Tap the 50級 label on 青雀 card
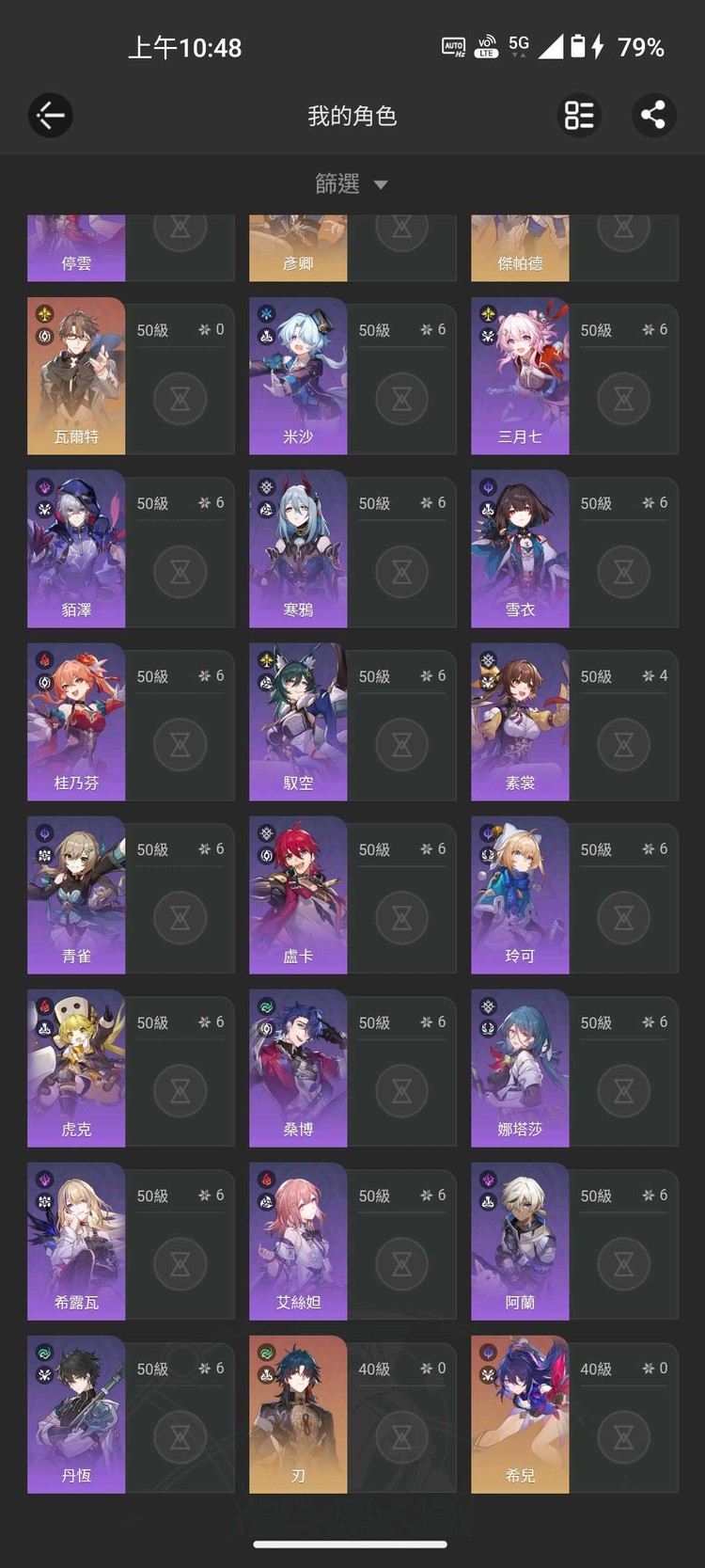This screenshot has width=705, height=1568. pyautogui.click(x=152, y=849)
